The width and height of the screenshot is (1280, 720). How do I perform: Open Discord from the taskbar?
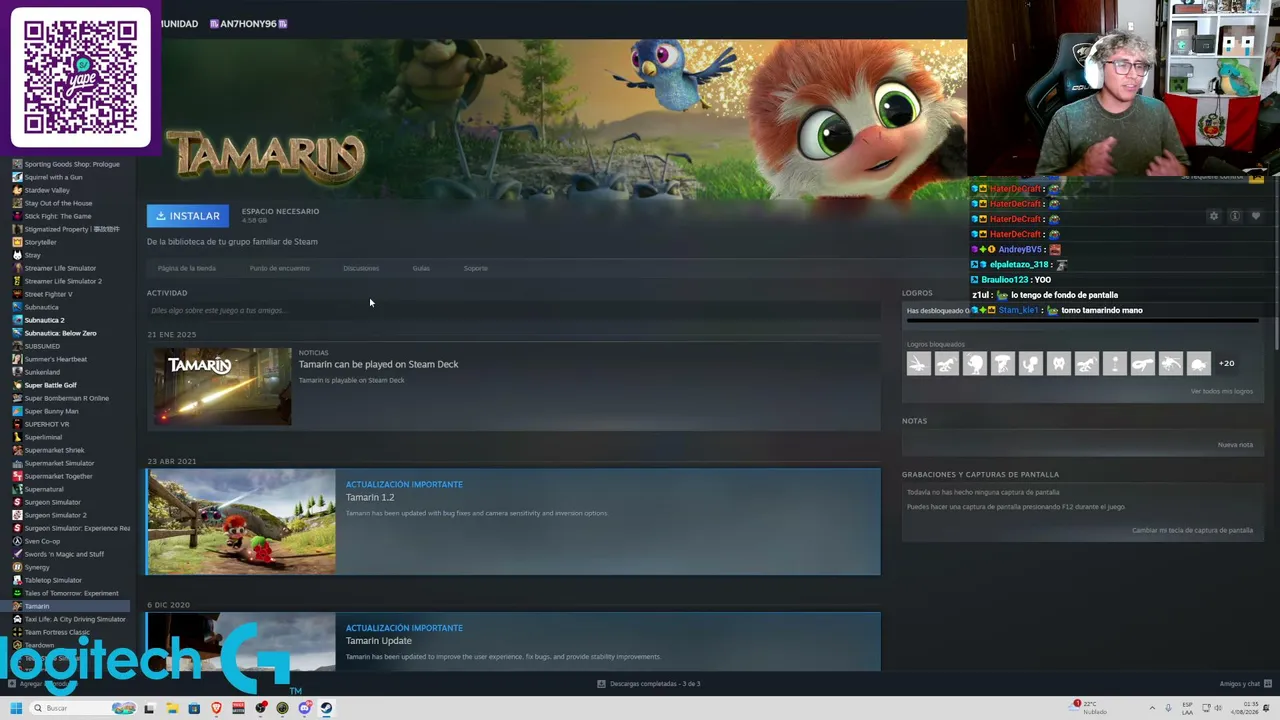pyautogui.click(x=304, y=708)
